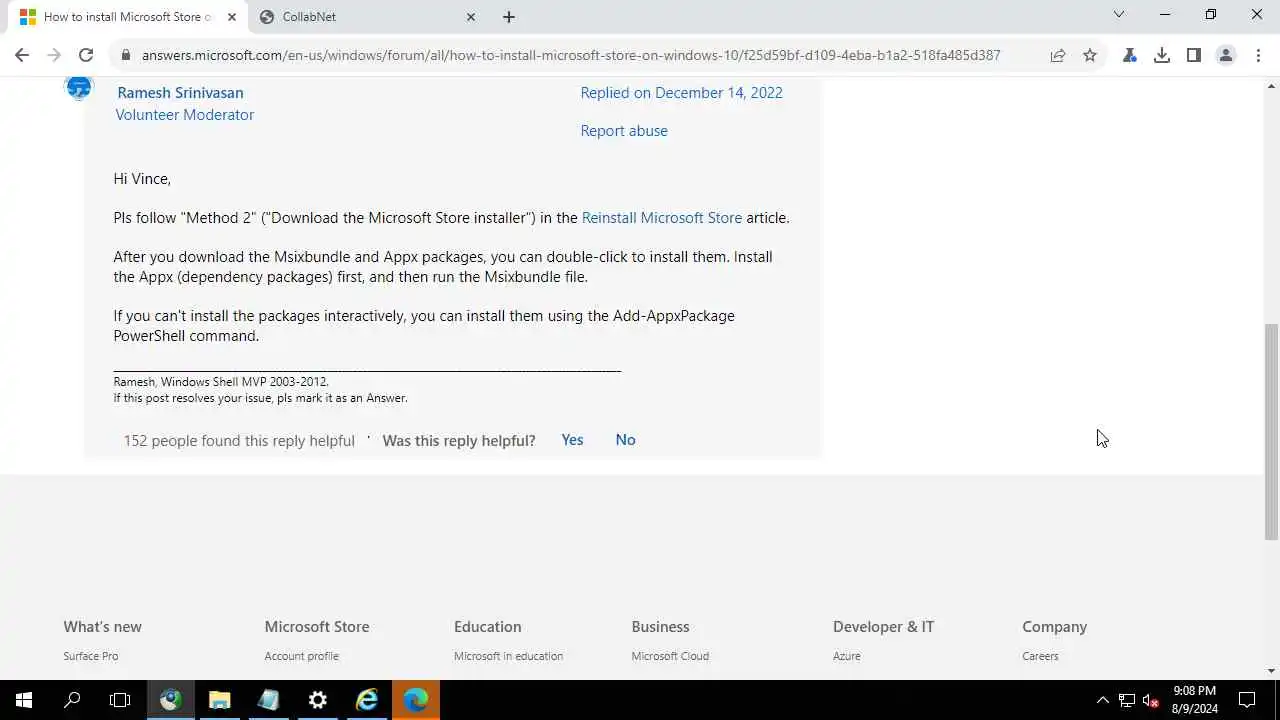This screenshot has height=720, width=1280.
Task: Toggle the browser side panel
Action: pos(1194,55)
